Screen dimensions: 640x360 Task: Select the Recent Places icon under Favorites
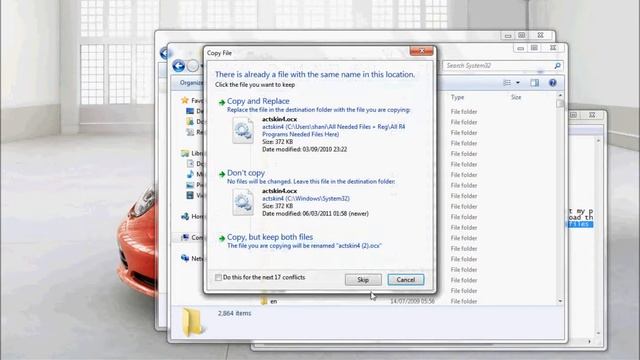point(190,132)
